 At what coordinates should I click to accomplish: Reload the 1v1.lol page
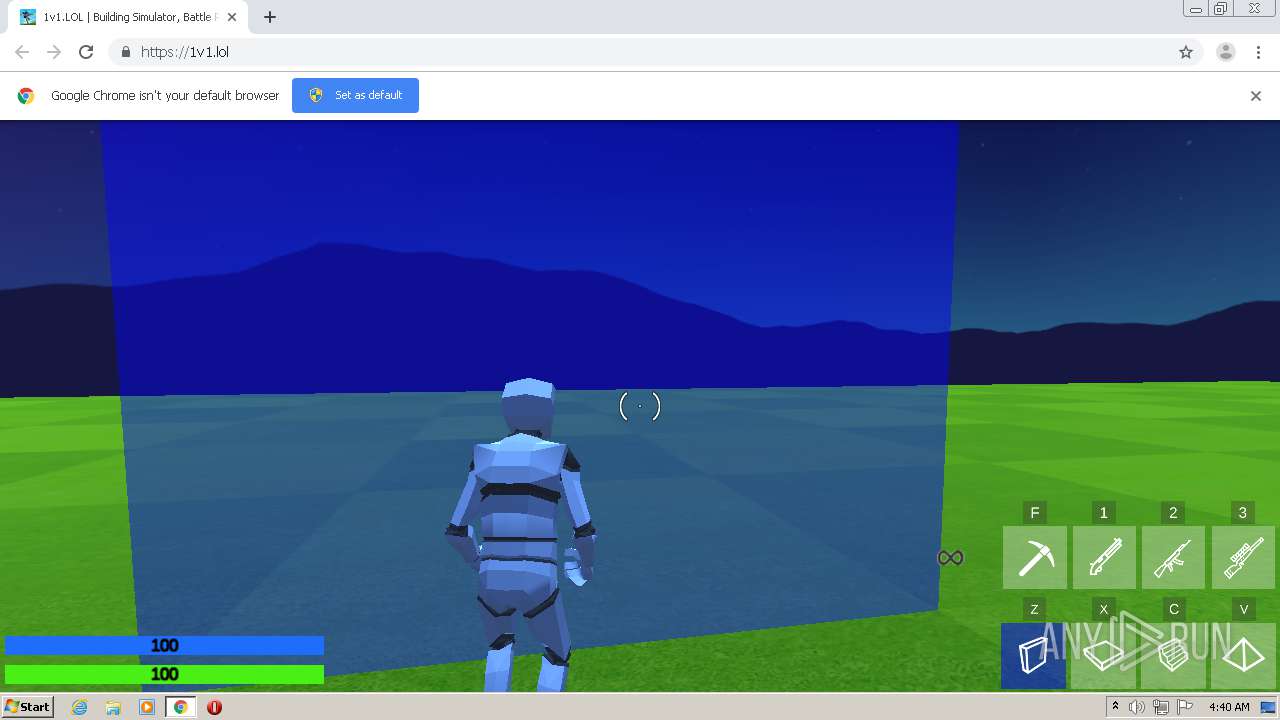pyautogui.click(x=86, y=52)
